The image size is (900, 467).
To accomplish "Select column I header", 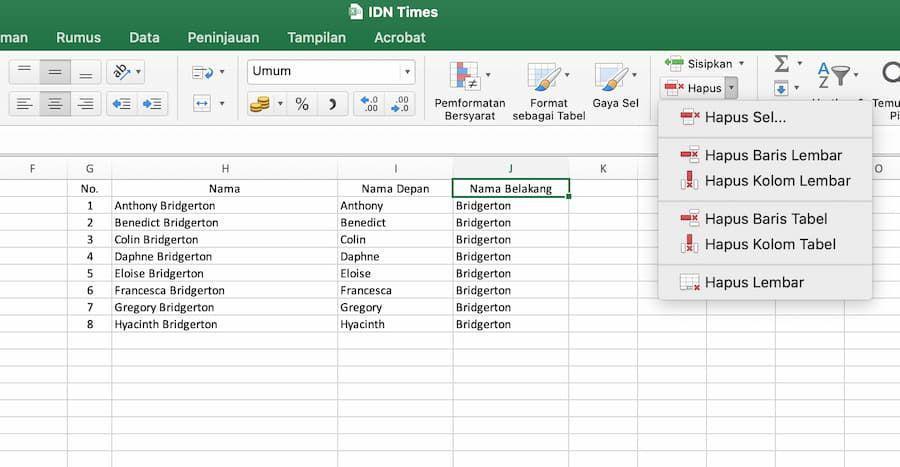I will pos(395,169).
